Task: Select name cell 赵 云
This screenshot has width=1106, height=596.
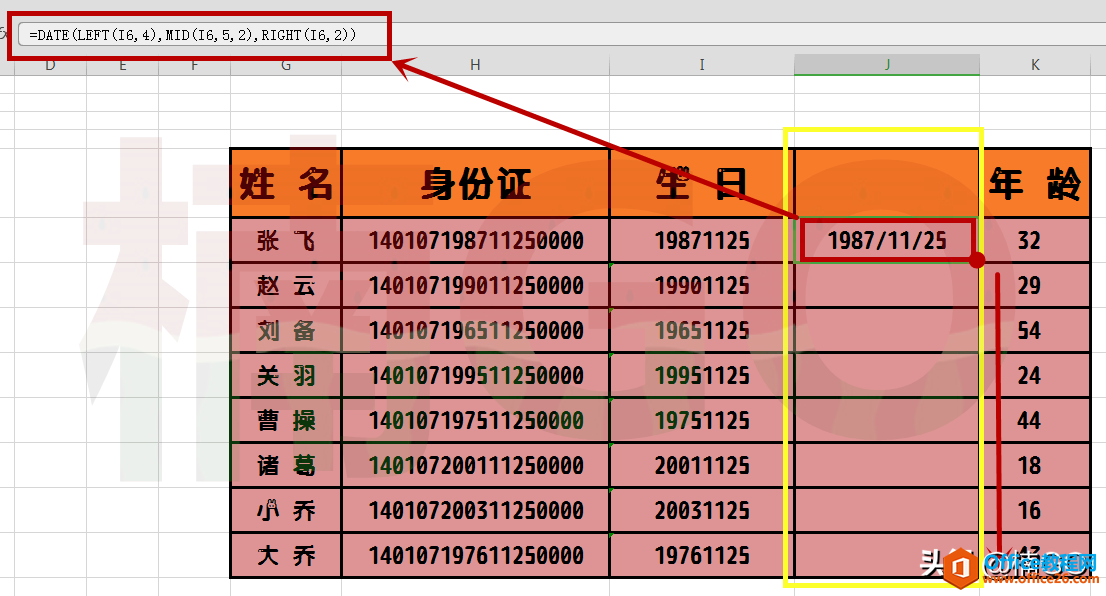Action: 286,286
